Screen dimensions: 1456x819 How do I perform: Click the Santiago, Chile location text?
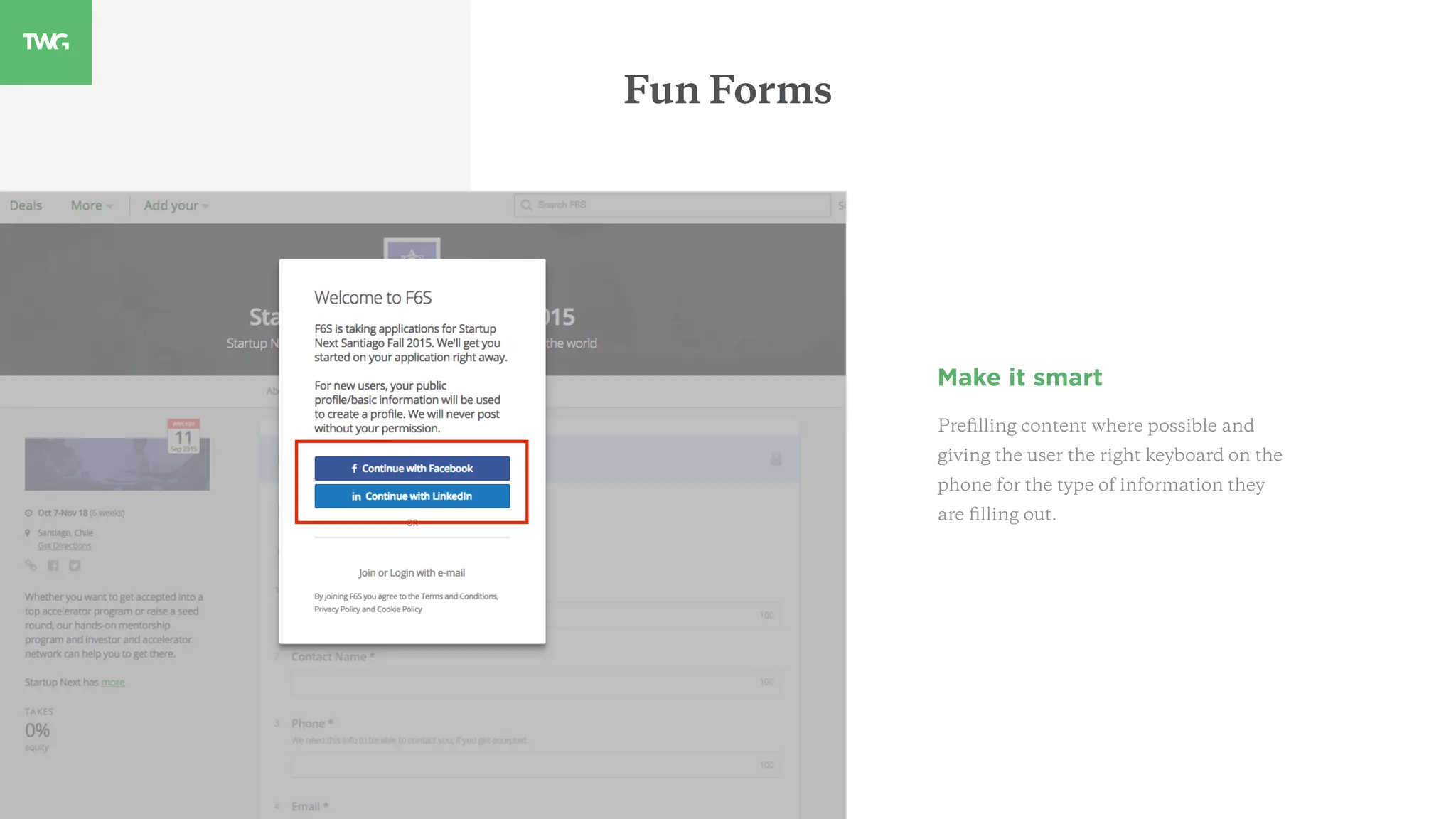point(65,532)
